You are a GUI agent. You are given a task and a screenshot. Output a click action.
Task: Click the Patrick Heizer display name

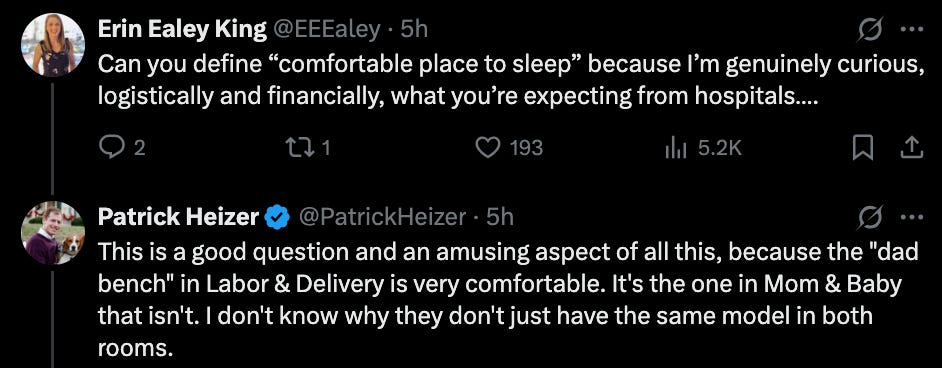point(178,217)
